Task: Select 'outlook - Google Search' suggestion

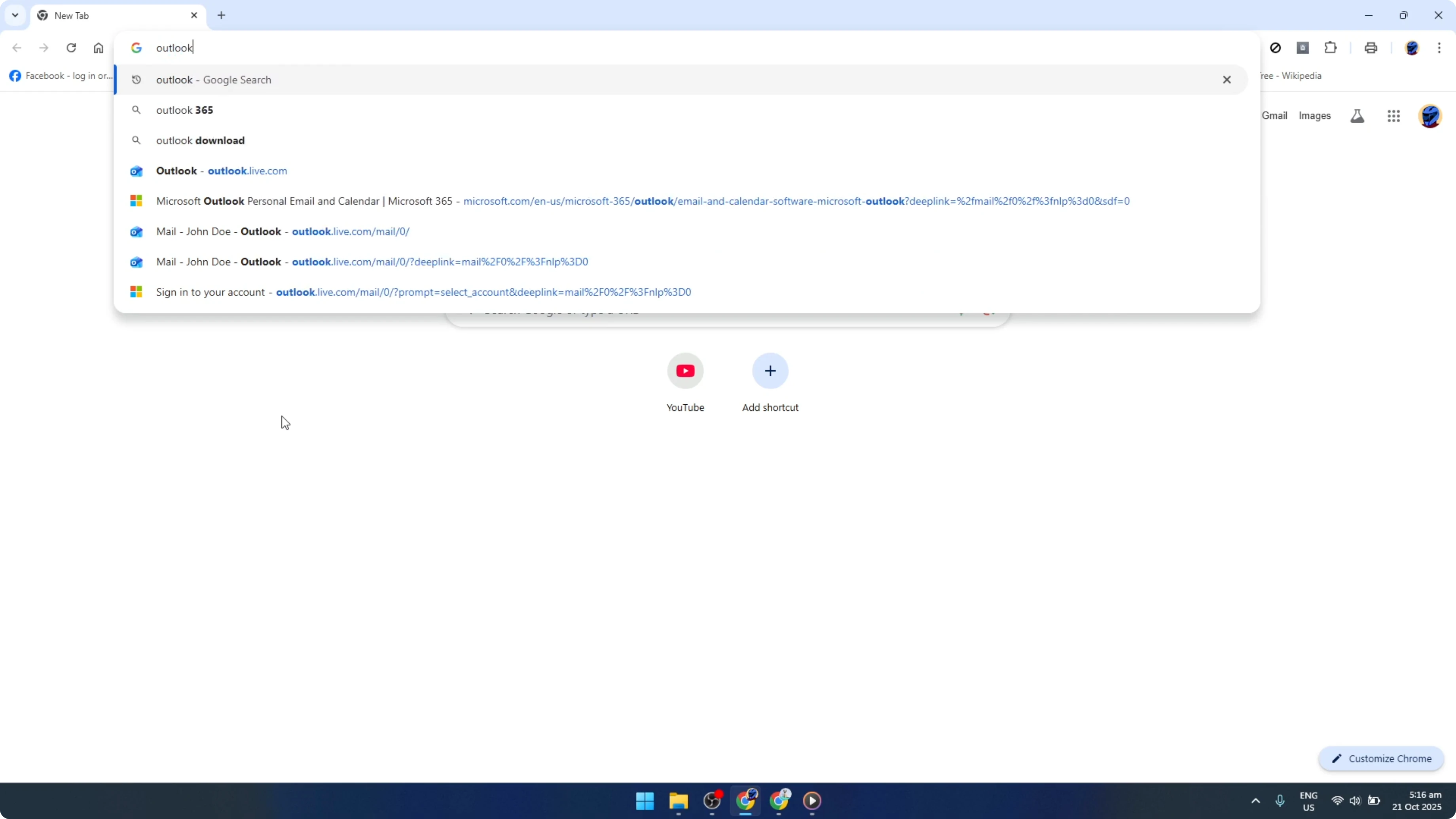Action: coord(681,80)
